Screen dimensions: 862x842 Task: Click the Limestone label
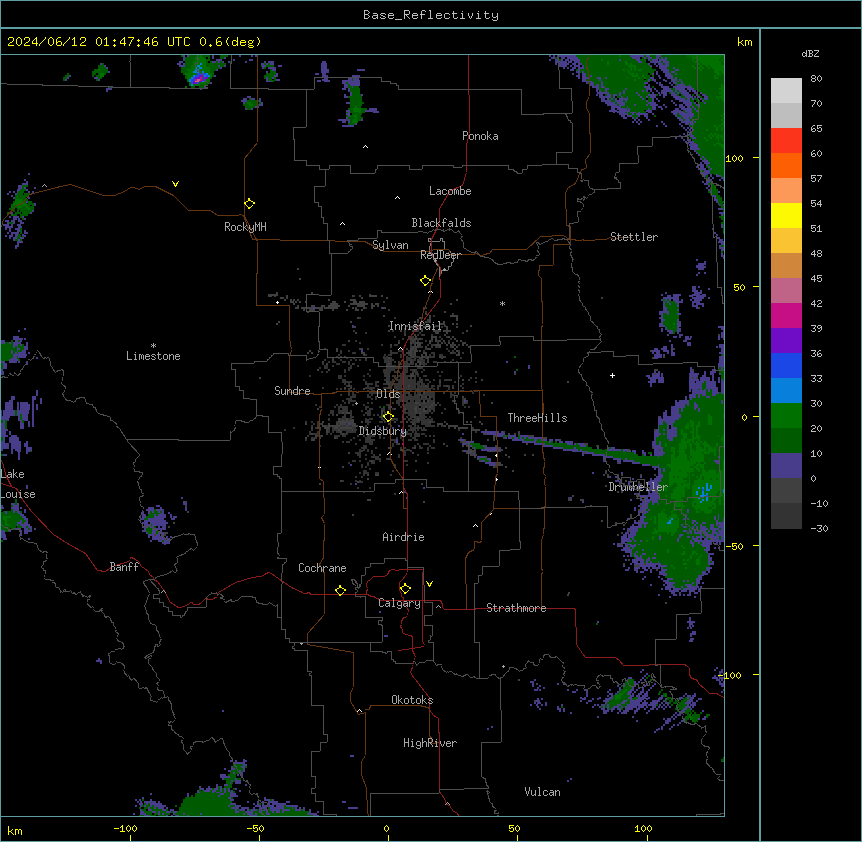[x=153, y=356]
